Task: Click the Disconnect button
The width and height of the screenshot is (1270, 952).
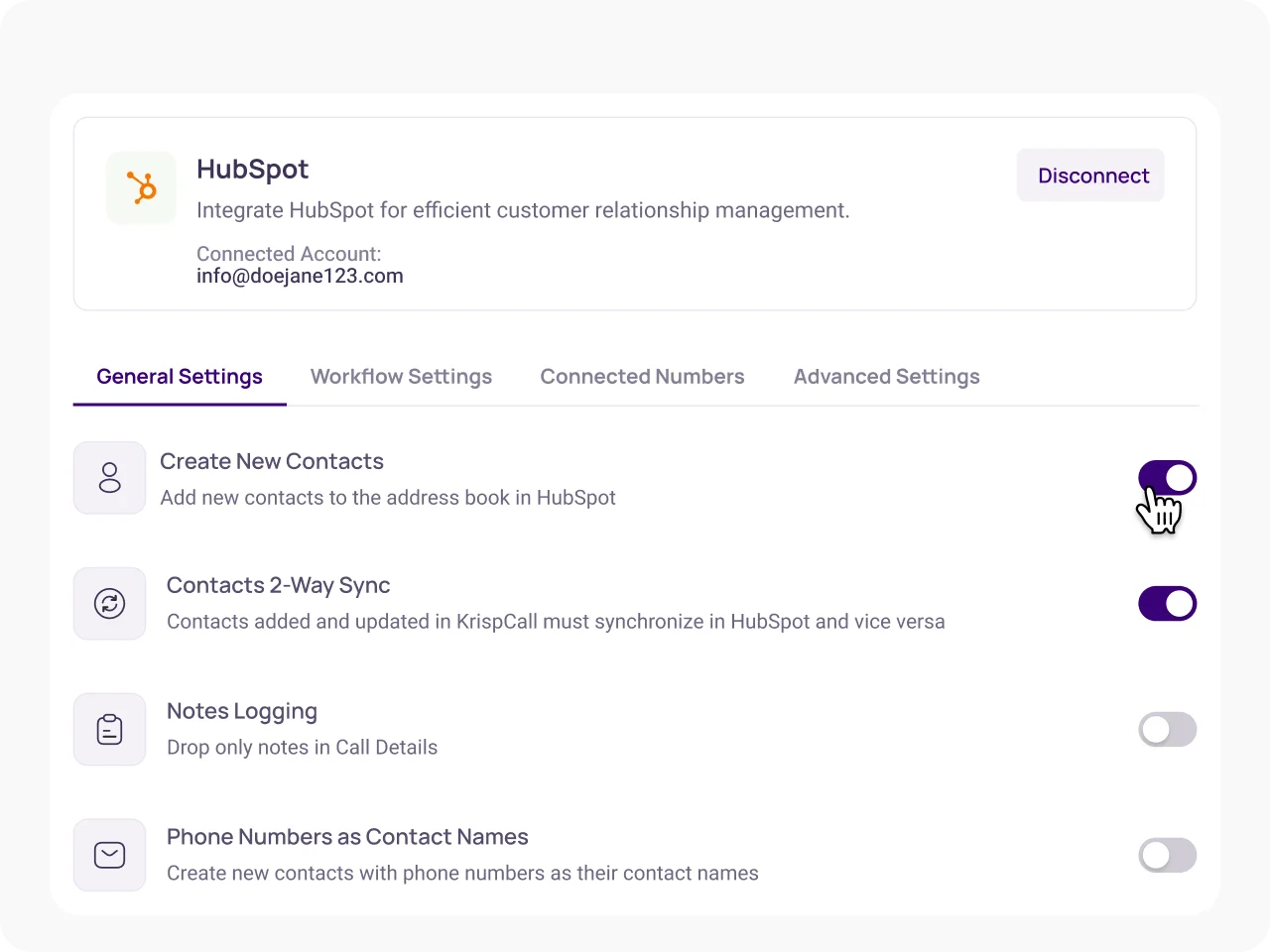Action: coord(1090,176)
